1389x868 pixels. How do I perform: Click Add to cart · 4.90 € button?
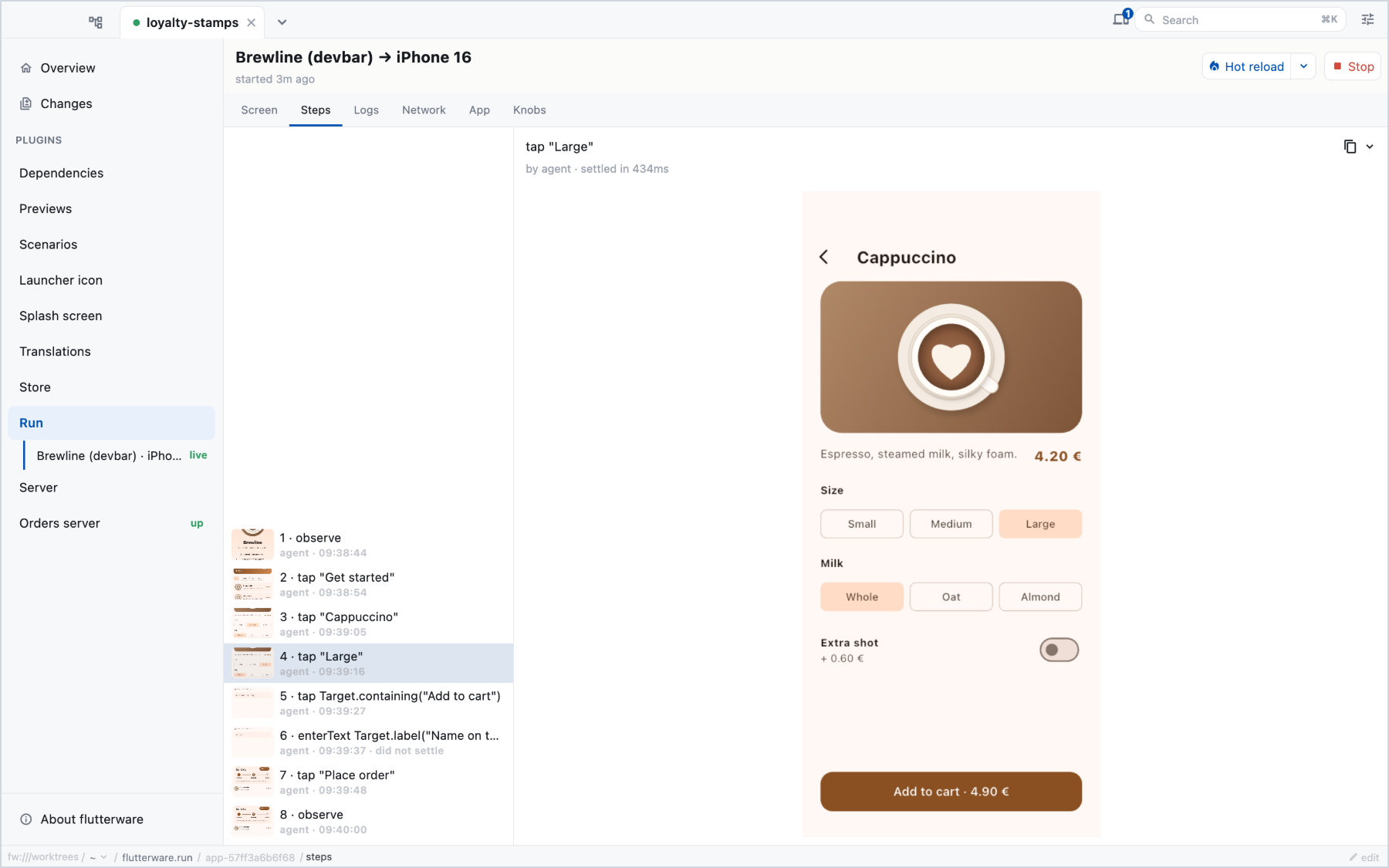951,792
